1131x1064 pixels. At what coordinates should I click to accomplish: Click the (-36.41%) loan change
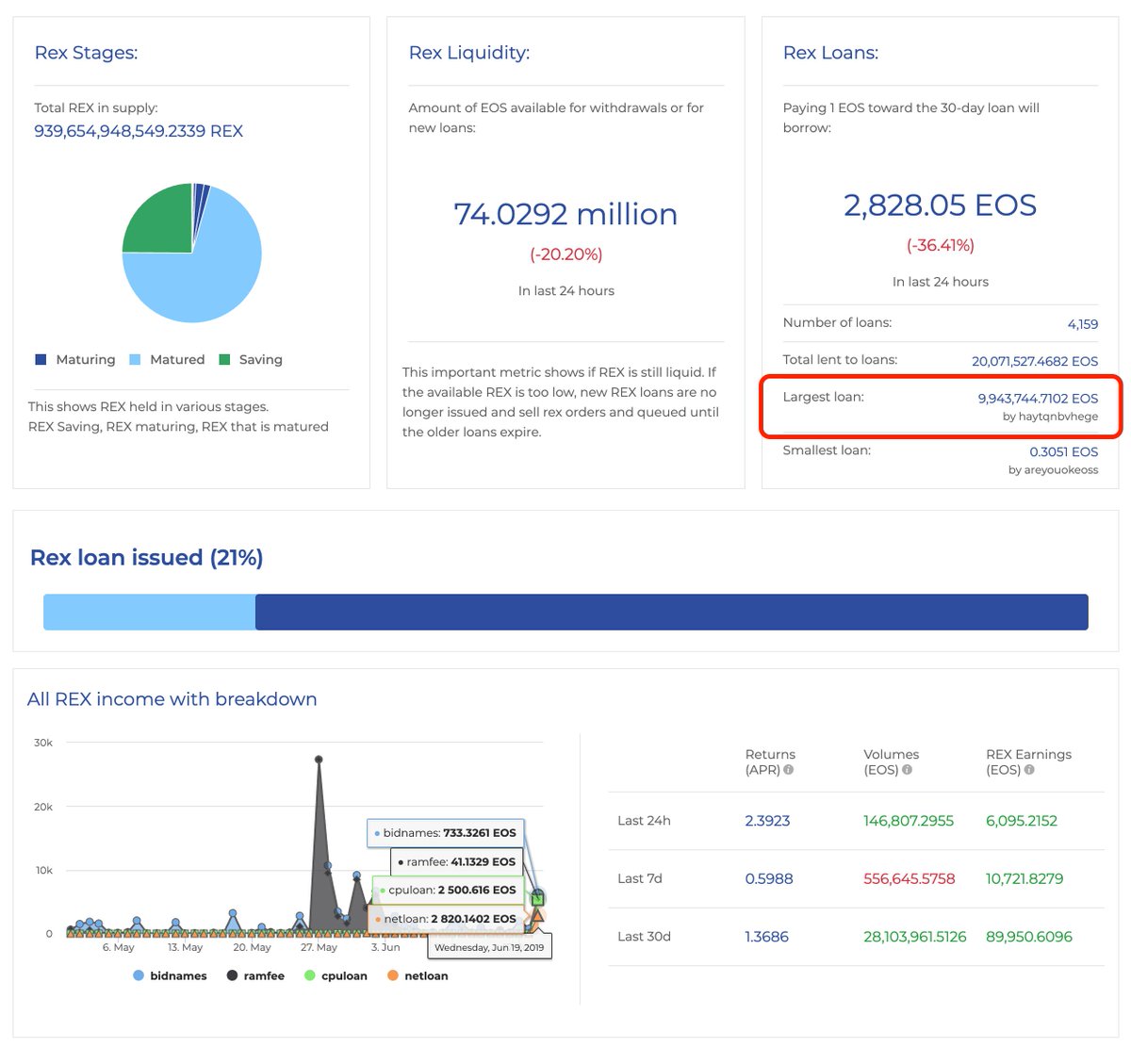click(940, 245)
